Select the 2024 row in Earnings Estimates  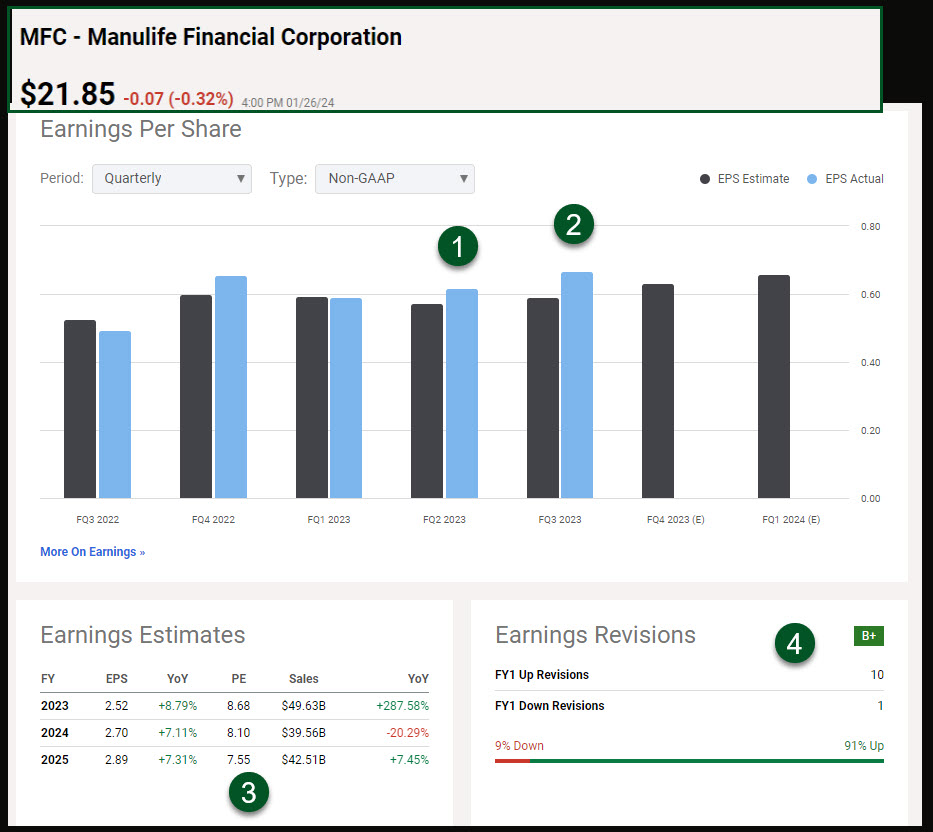pos(234,732)
